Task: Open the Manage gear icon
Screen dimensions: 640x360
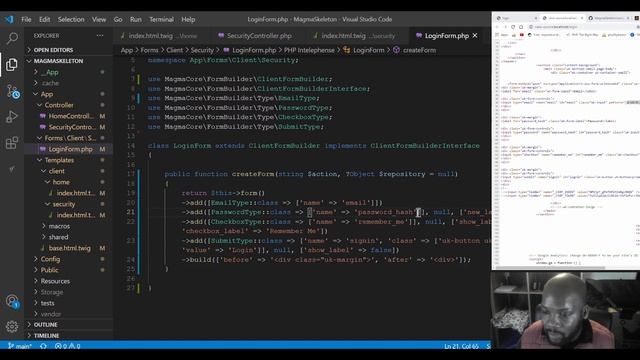Action: [12, 326]
